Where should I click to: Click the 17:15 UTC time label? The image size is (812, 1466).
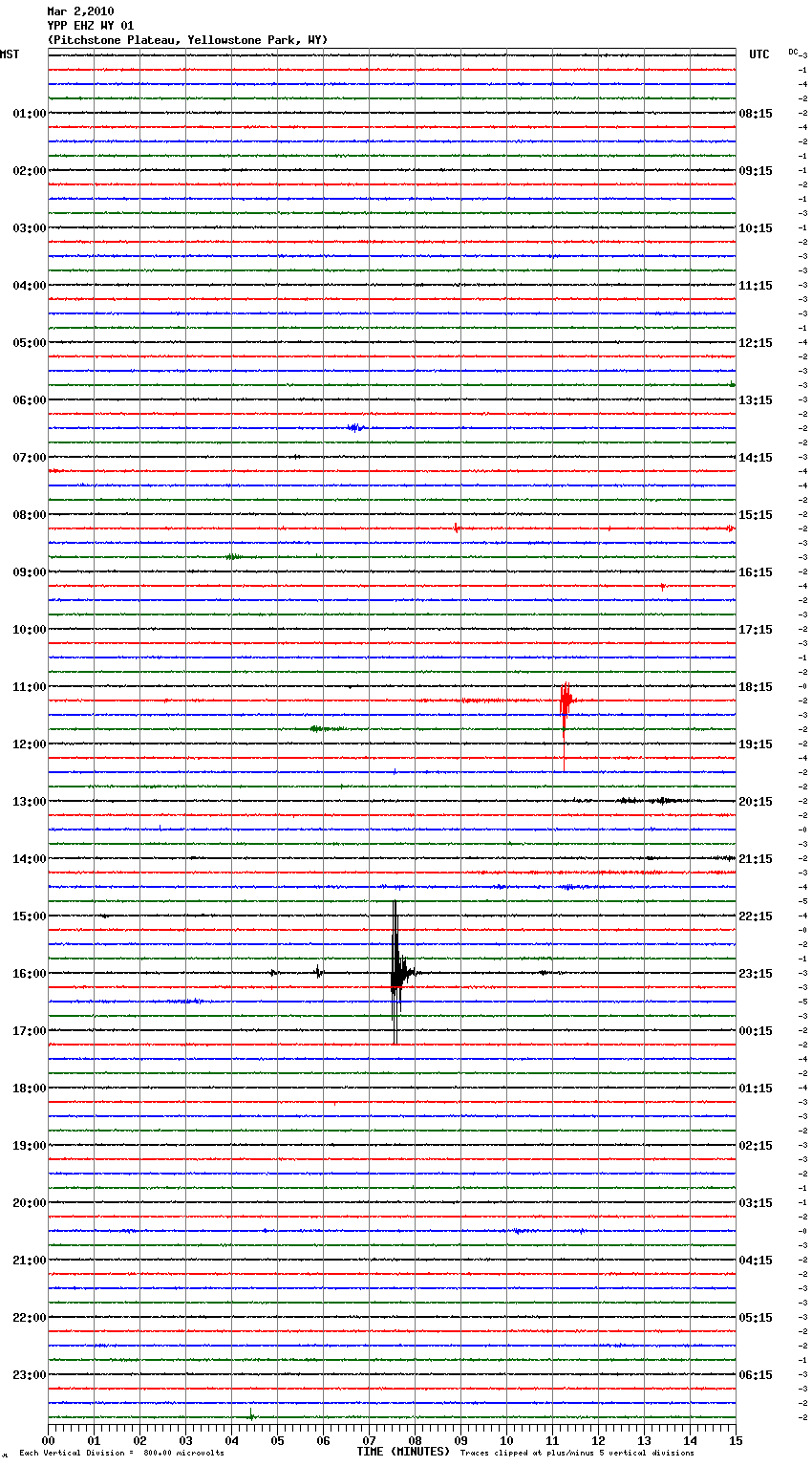click(756, 630)
